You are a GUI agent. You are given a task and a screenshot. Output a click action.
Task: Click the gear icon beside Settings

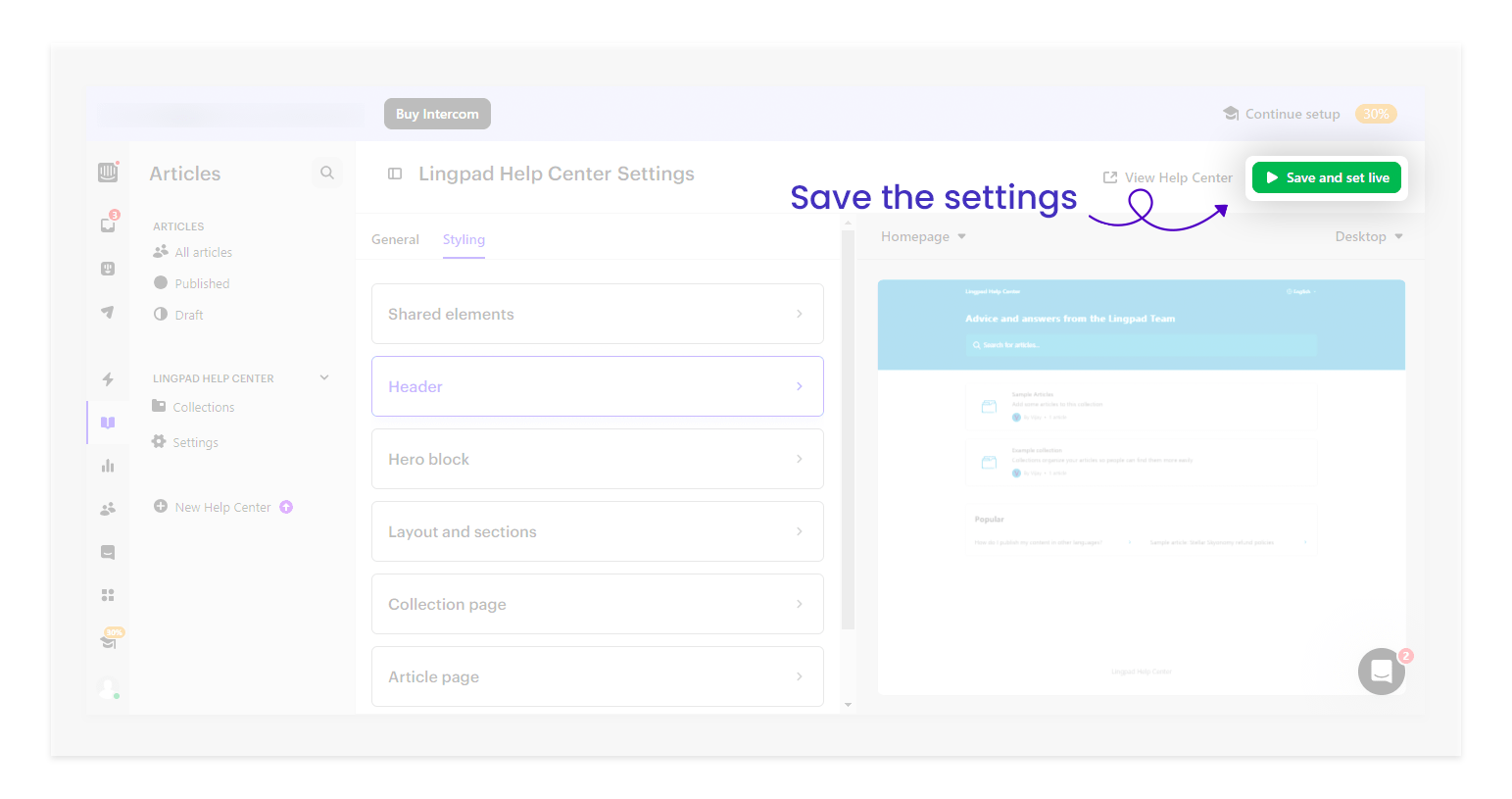159,442
